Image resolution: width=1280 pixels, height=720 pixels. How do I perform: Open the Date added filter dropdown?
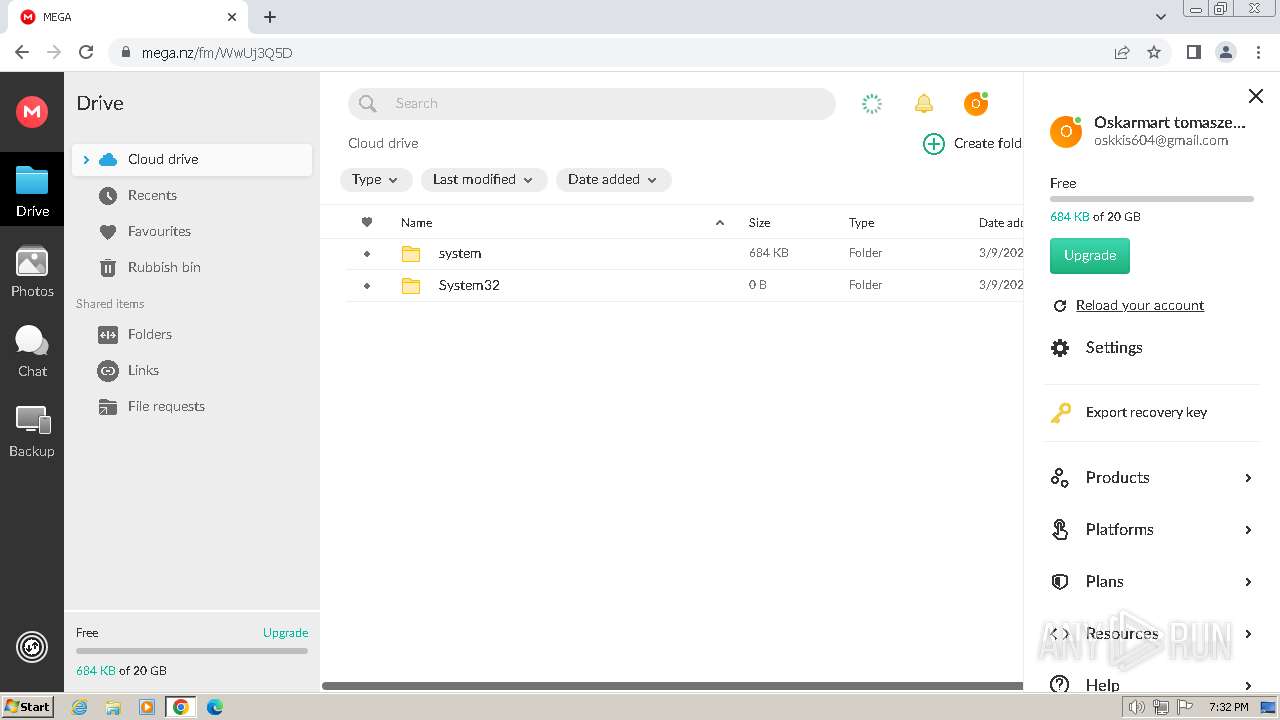(x=613, y=180)
